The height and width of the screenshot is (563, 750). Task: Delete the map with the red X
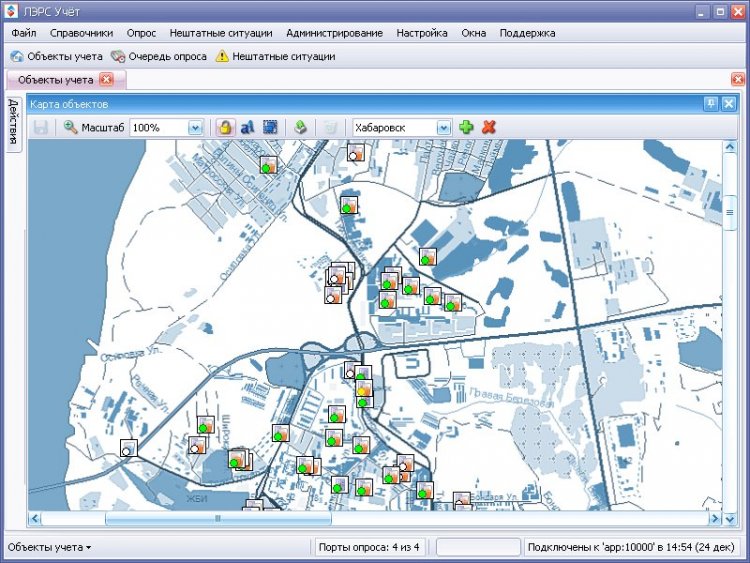(489, 127)
